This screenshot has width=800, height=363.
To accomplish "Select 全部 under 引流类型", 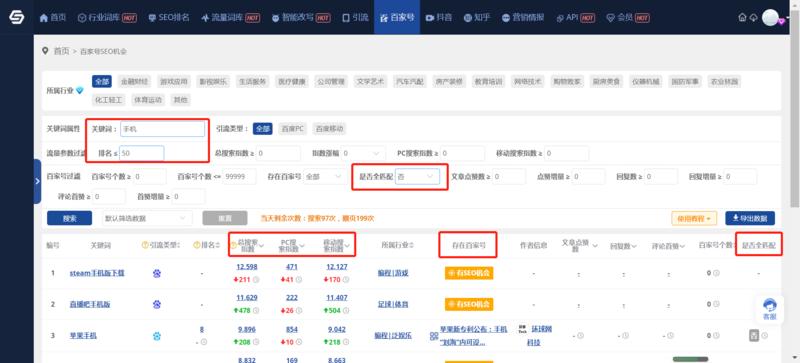I will (263, 129).
